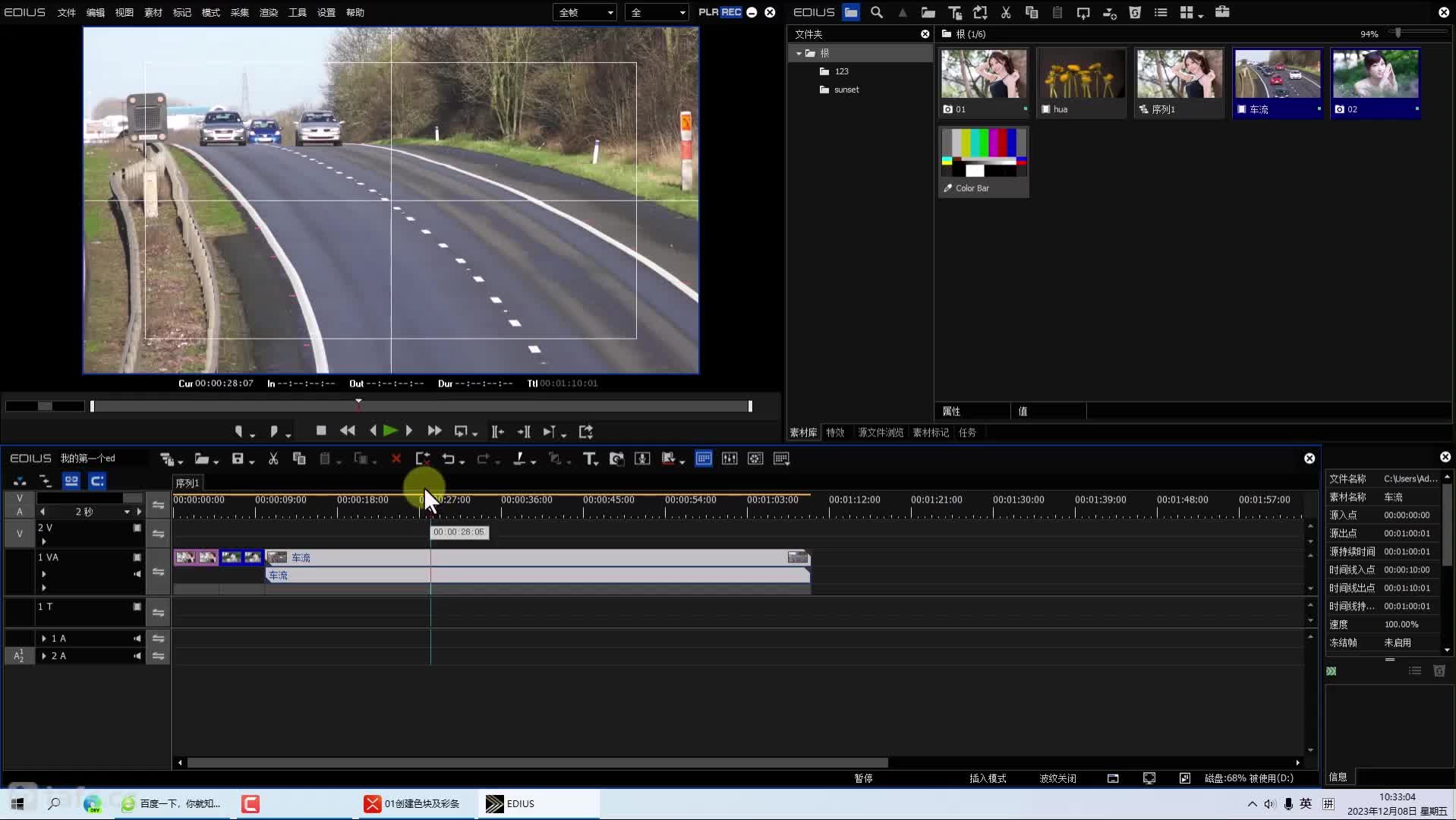Image resolution: width=1456 pixels, height=820 pixels.
Task: Click the red X delete icon
Action: coord(396,459)
